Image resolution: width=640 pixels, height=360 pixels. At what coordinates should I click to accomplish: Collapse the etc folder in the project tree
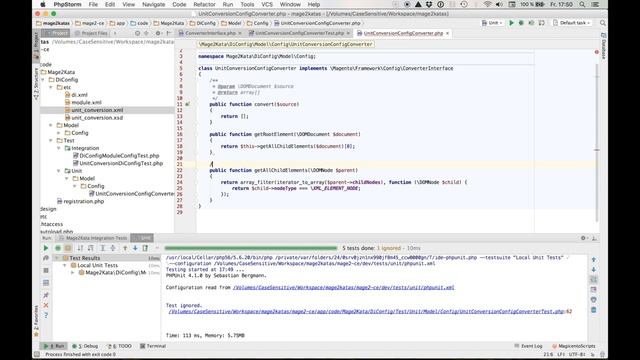(x=51, y=87)
